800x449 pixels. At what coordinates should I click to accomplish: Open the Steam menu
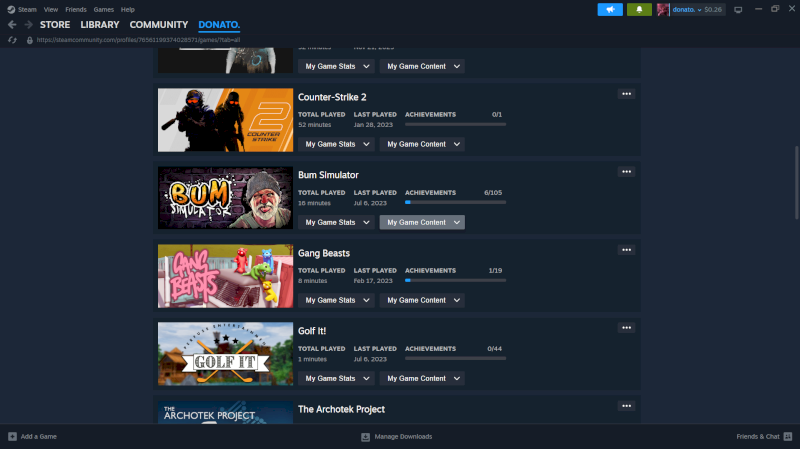pyautogui.click(x=27, y=9)
